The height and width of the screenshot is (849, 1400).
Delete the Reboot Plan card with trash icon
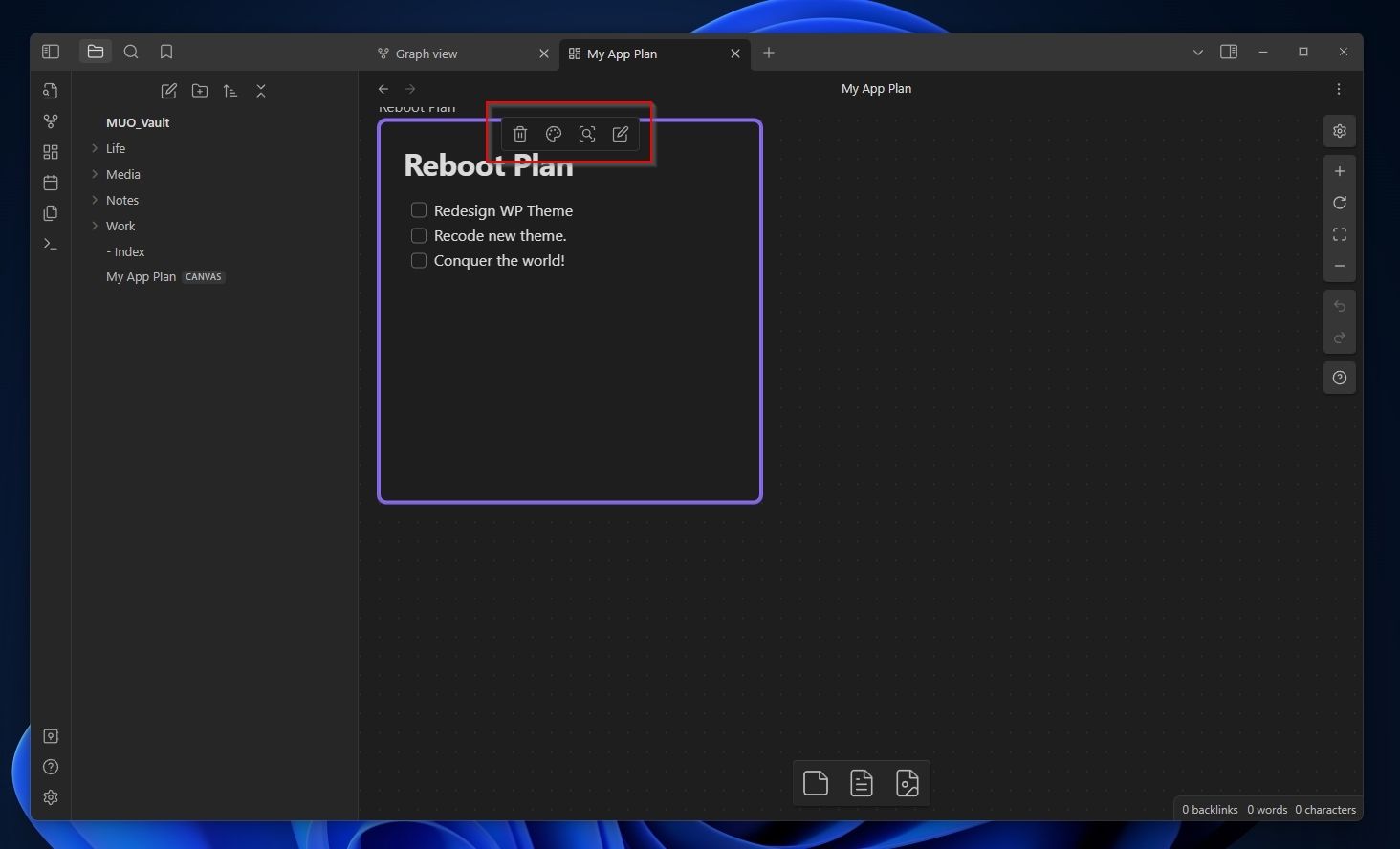(x=520, y=134)
